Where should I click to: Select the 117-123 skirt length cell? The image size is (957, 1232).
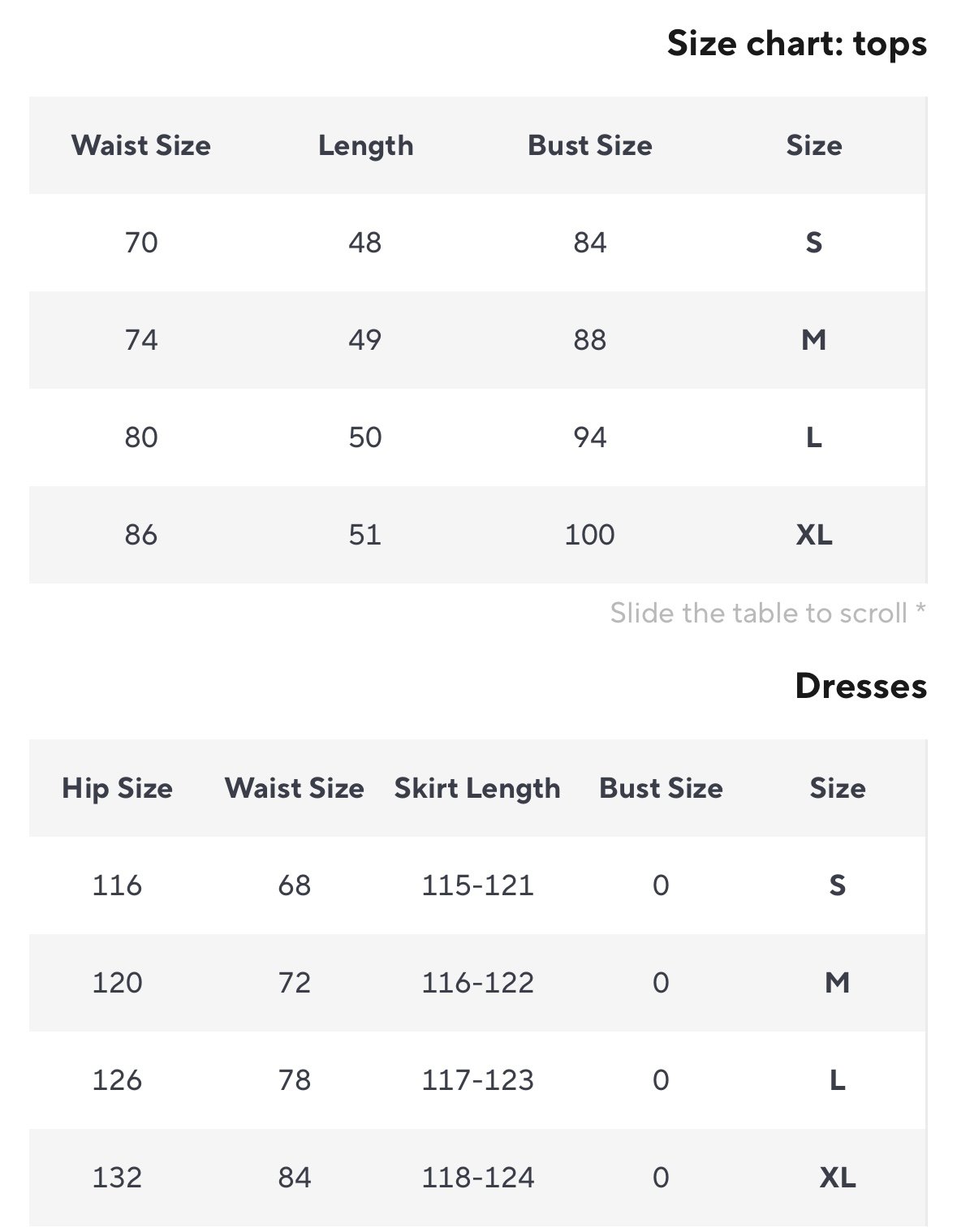coord(477,1080)
